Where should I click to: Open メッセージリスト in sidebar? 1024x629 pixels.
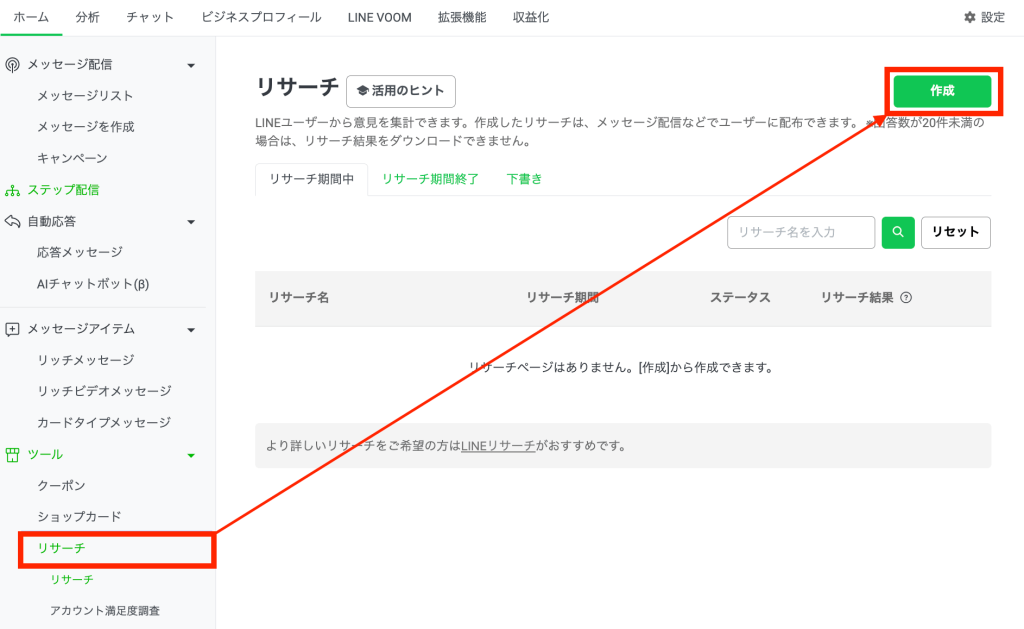(x=85, y=96)
